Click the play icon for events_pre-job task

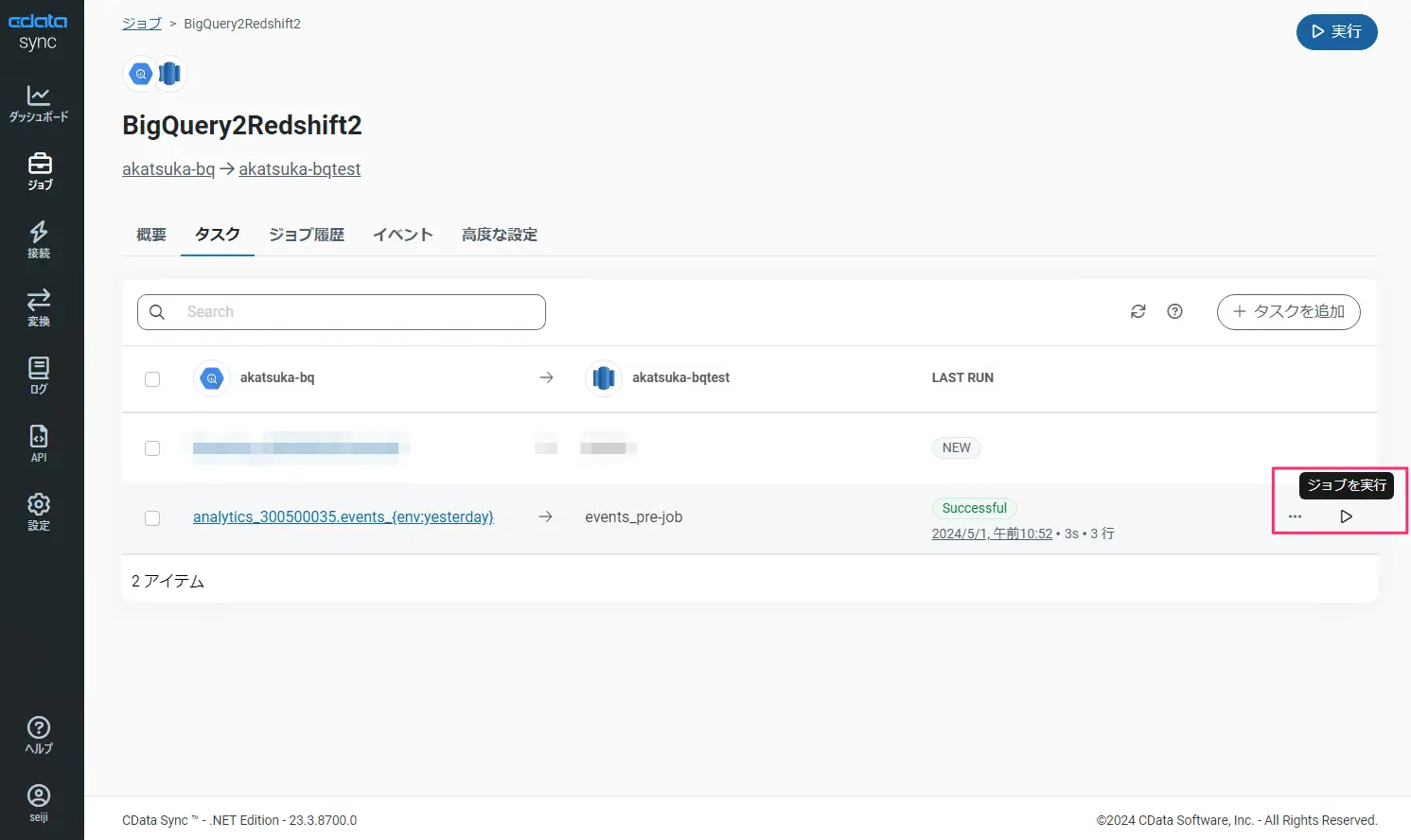point(1346,516)
